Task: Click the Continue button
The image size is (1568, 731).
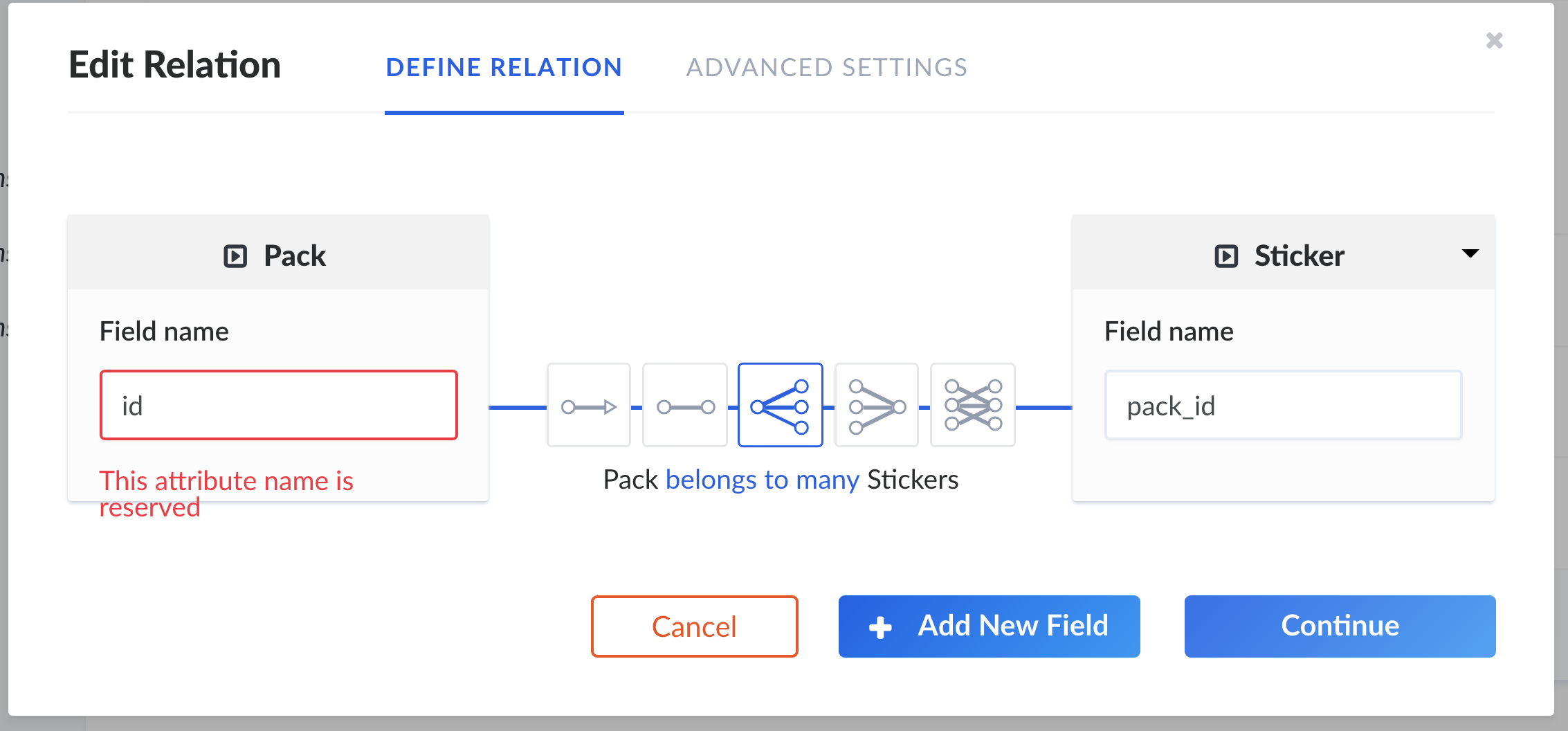Action: 1339,626
